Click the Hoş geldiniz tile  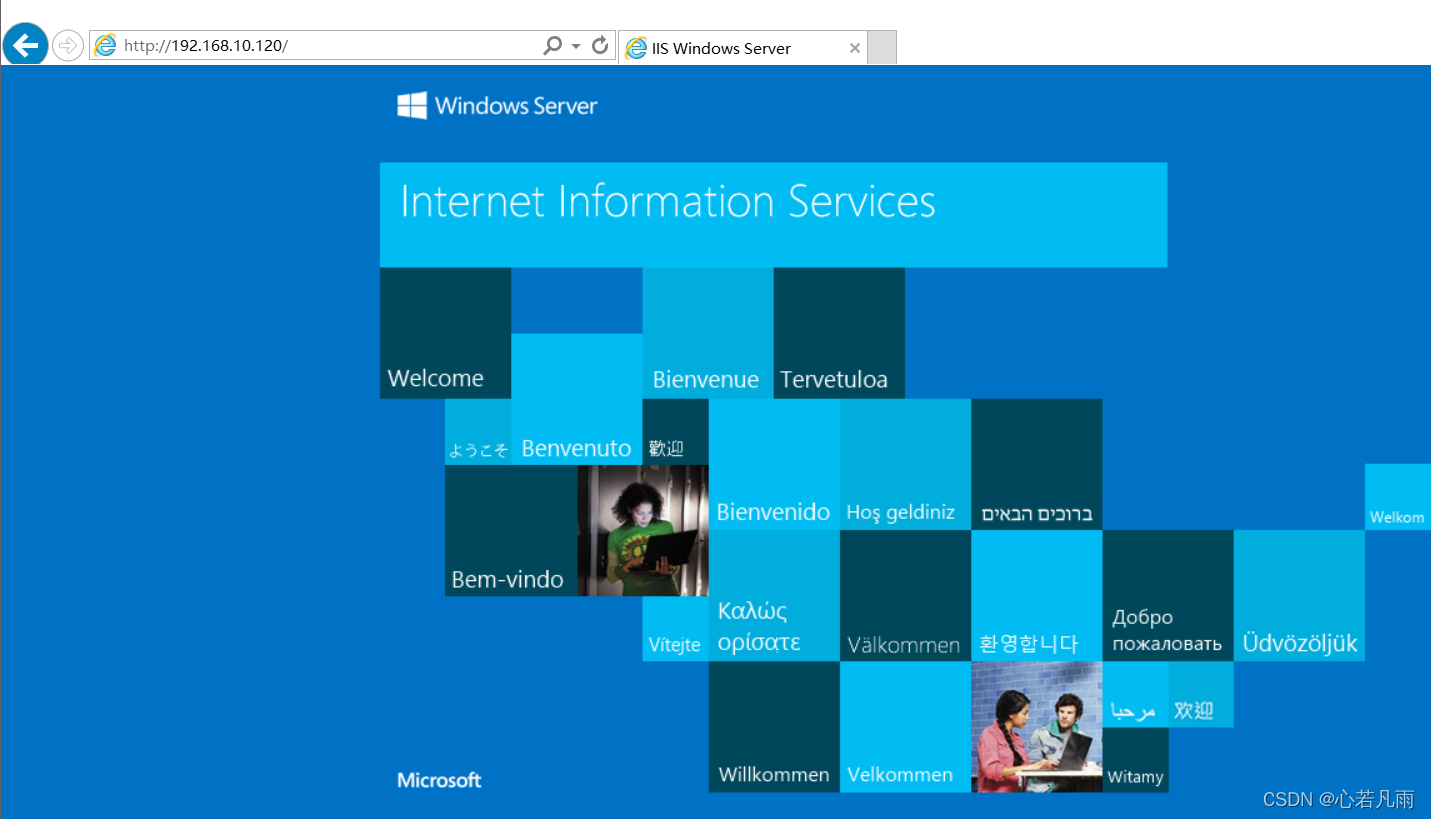point(905,464)
